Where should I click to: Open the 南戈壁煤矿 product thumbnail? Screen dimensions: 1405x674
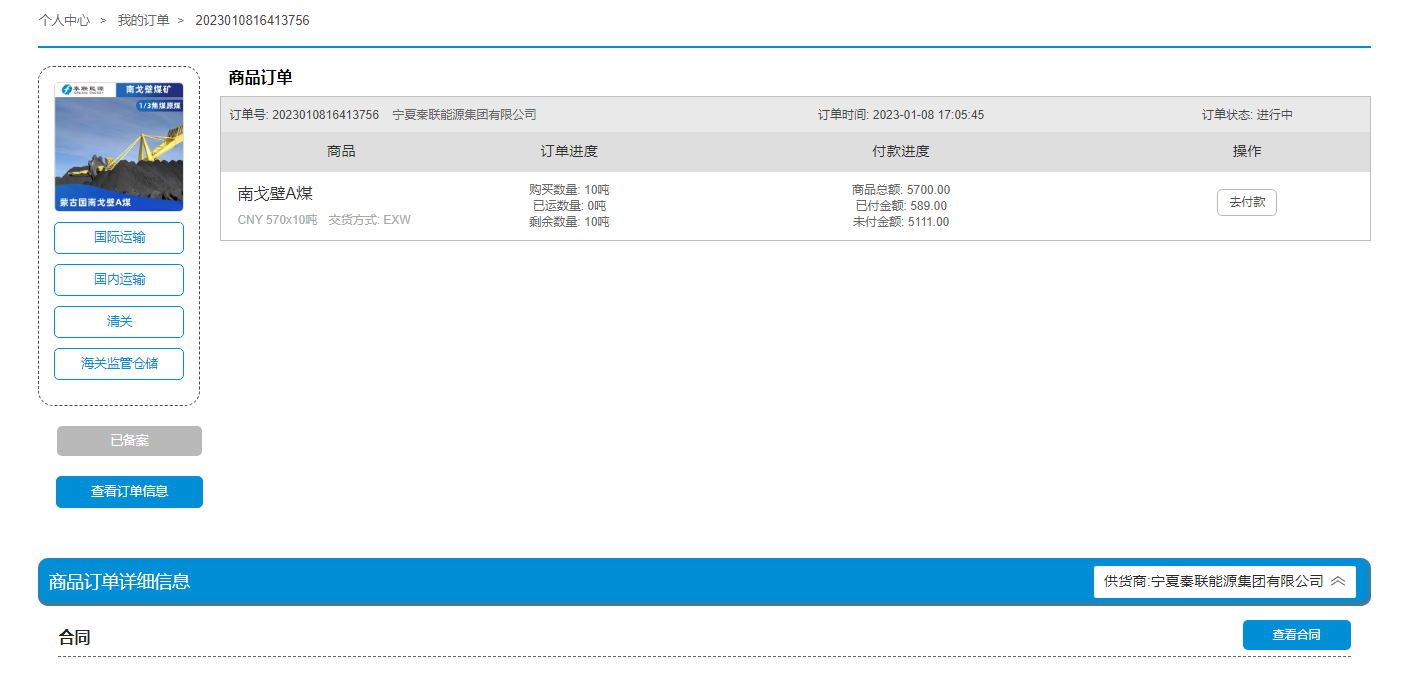(x=119, y=147)
